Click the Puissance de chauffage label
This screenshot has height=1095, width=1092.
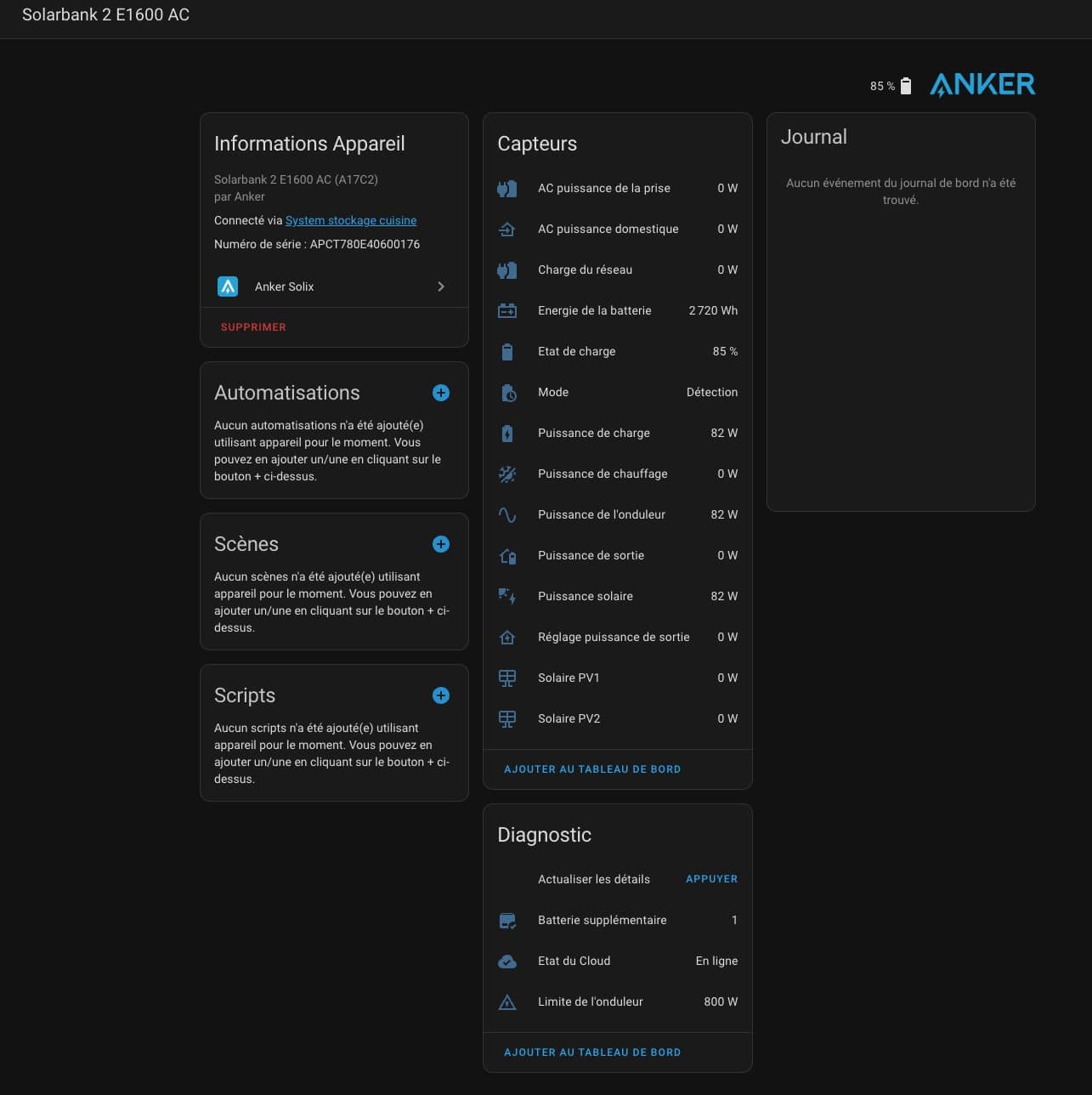coord(603,474)
